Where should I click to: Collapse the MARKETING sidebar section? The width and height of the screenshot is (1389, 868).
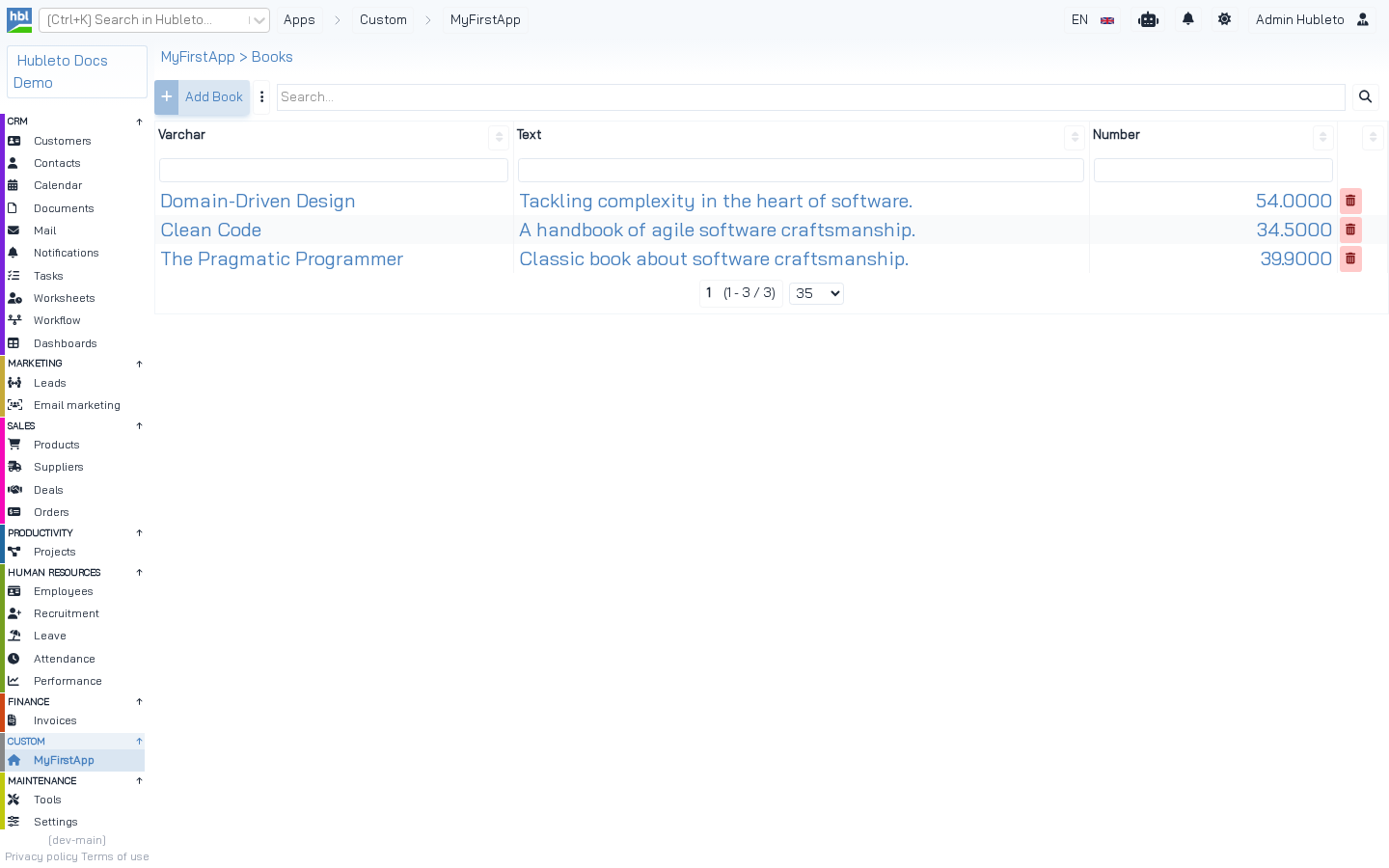pos(139,364)
